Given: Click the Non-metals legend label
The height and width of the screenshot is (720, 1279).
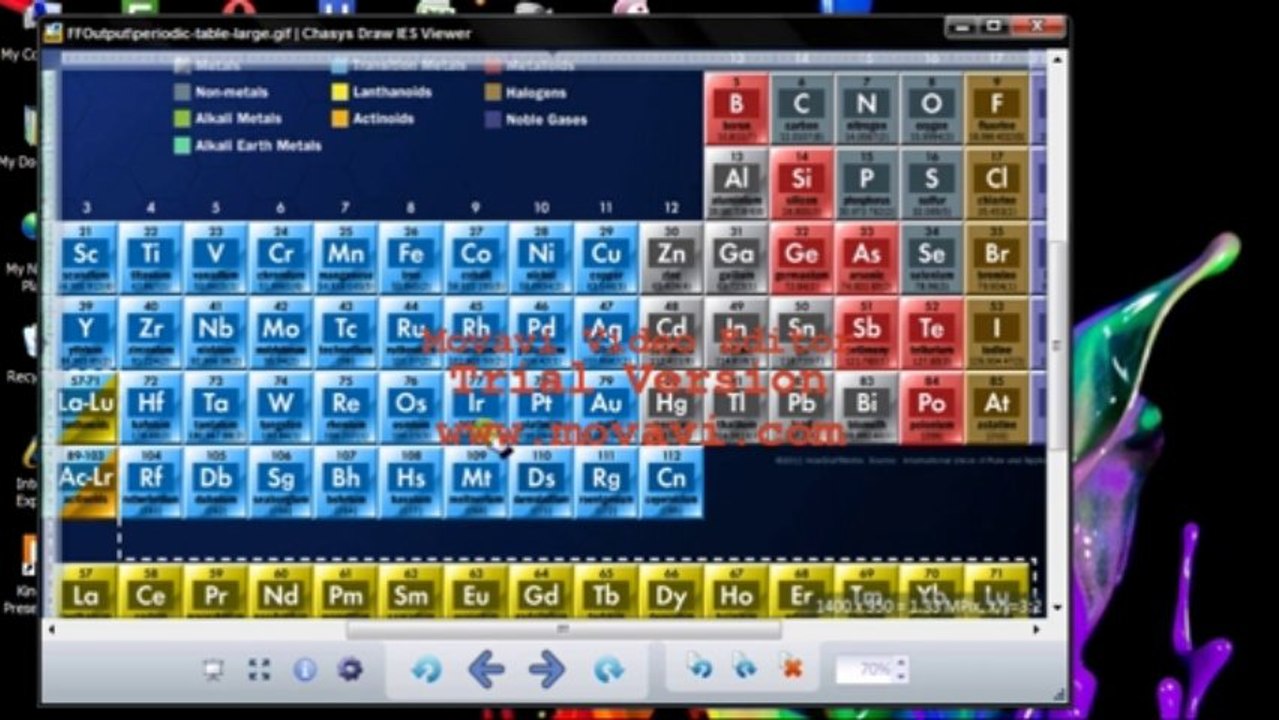Looking at the screenshot, I should pyautogui.click(x=230, y=92).
